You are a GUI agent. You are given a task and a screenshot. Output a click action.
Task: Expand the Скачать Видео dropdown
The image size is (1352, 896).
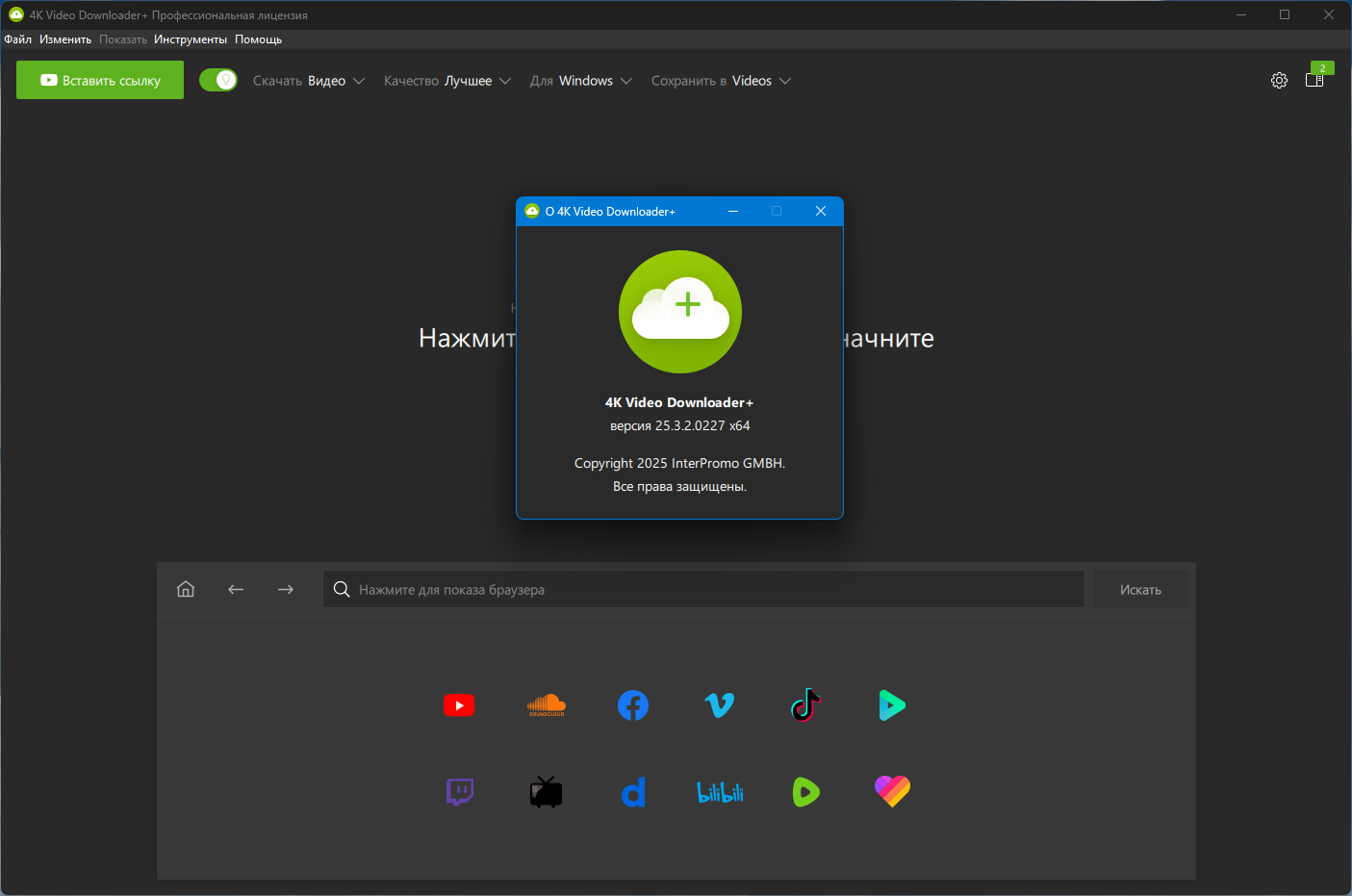pyautogui.click(x=309, y=81)
